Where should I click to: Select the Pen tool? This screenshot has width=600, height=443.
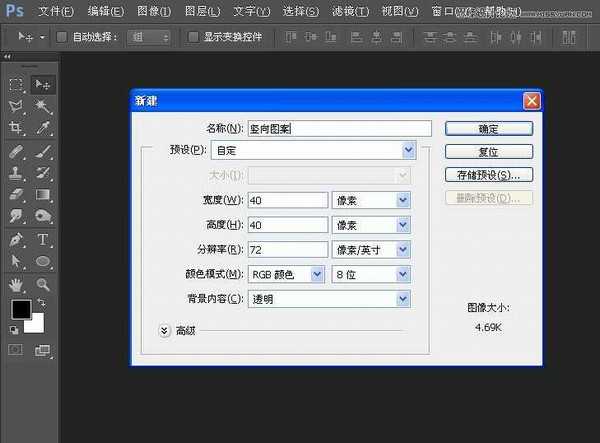coord(16,240)
